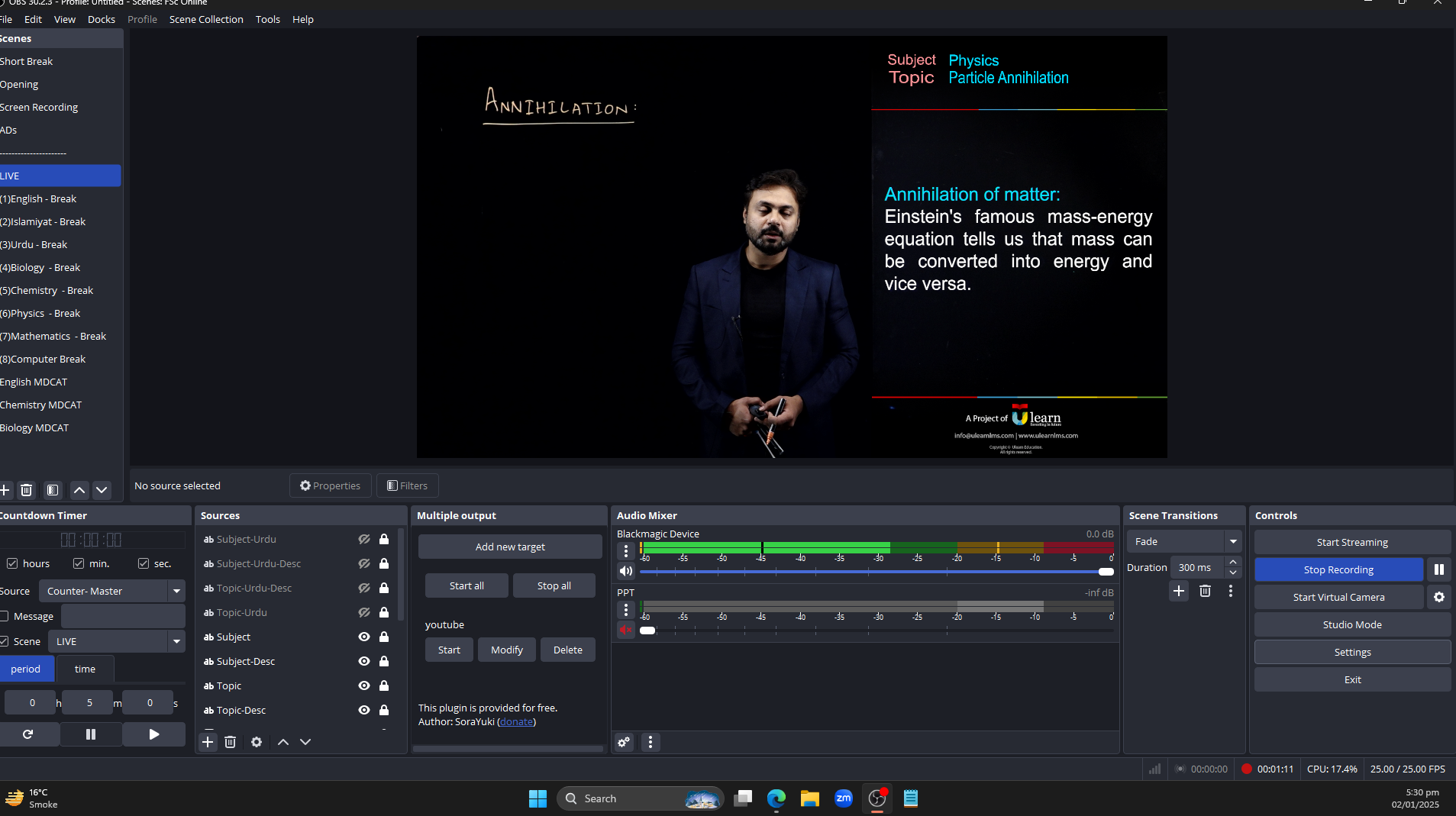
Task: Show the Subject-Urdu source
Action: click(364, 539)
